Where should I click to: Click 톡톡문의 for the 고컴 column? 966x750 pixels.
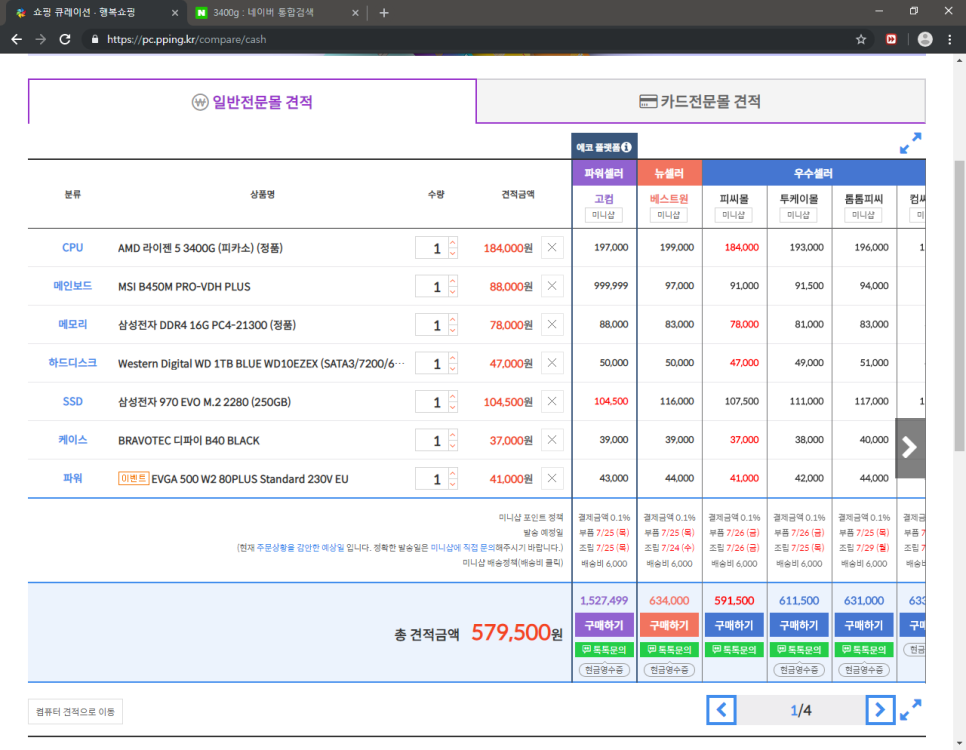tap(604, 650)
